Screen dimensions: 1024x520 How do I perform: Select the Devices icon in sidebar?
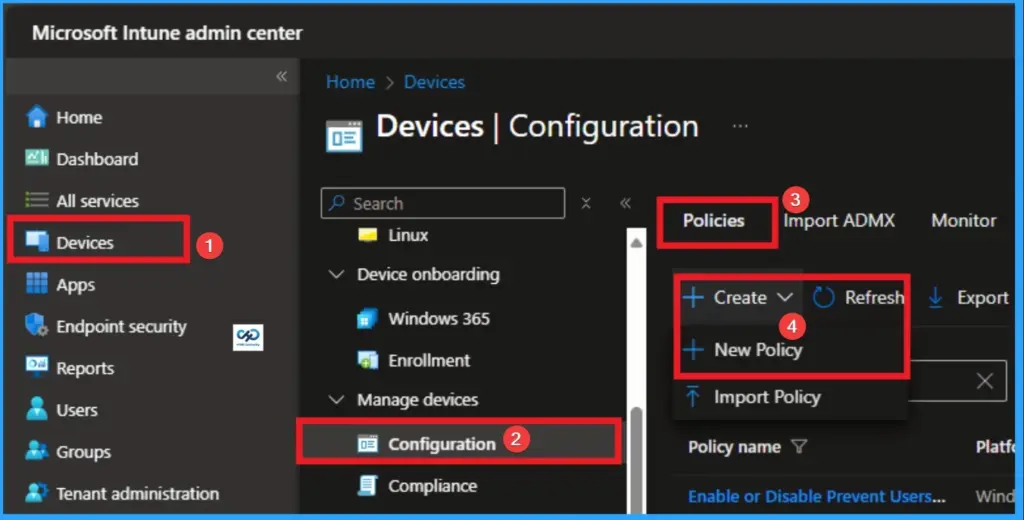[x=37, y=242]
